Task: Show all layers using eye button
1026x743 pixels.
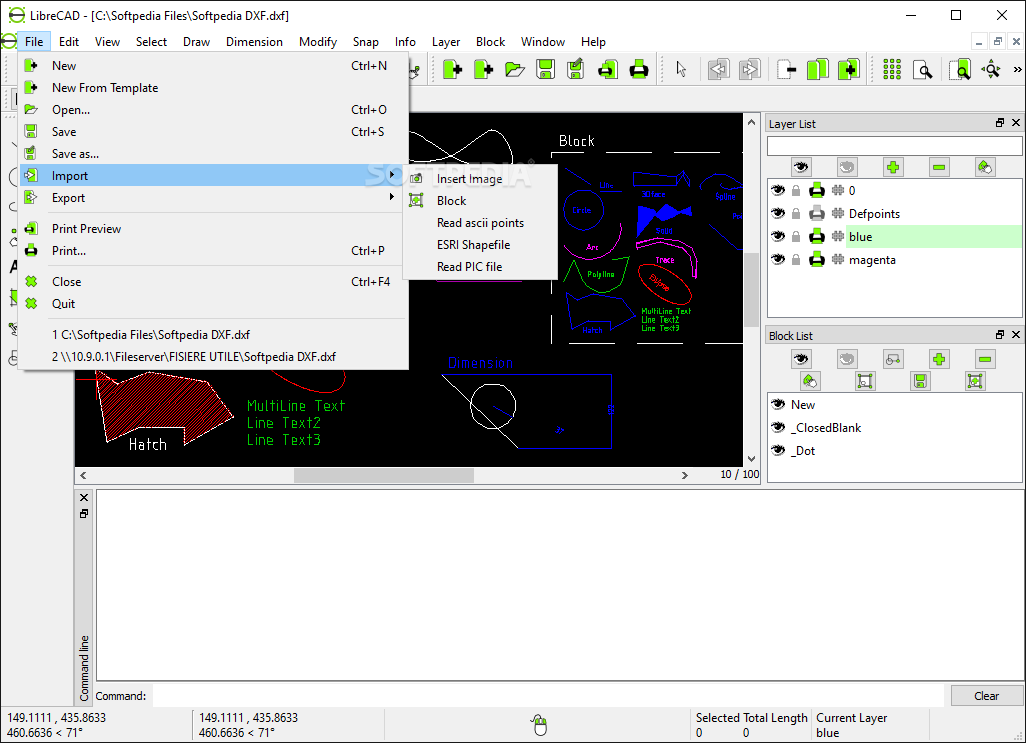Action: tap(801, 167)
